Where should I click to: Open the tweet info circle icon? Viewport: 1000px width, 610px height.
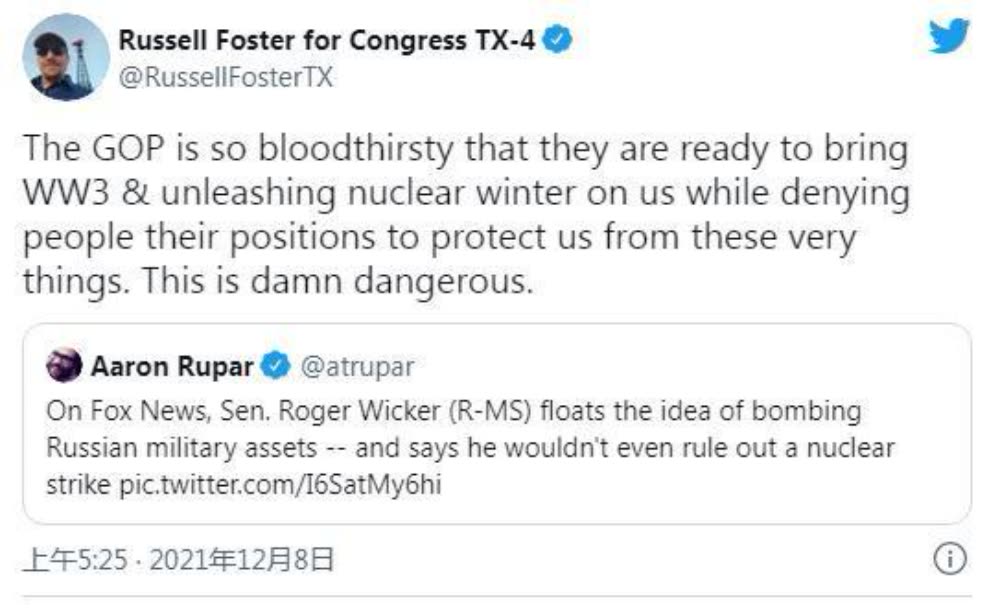949,559
